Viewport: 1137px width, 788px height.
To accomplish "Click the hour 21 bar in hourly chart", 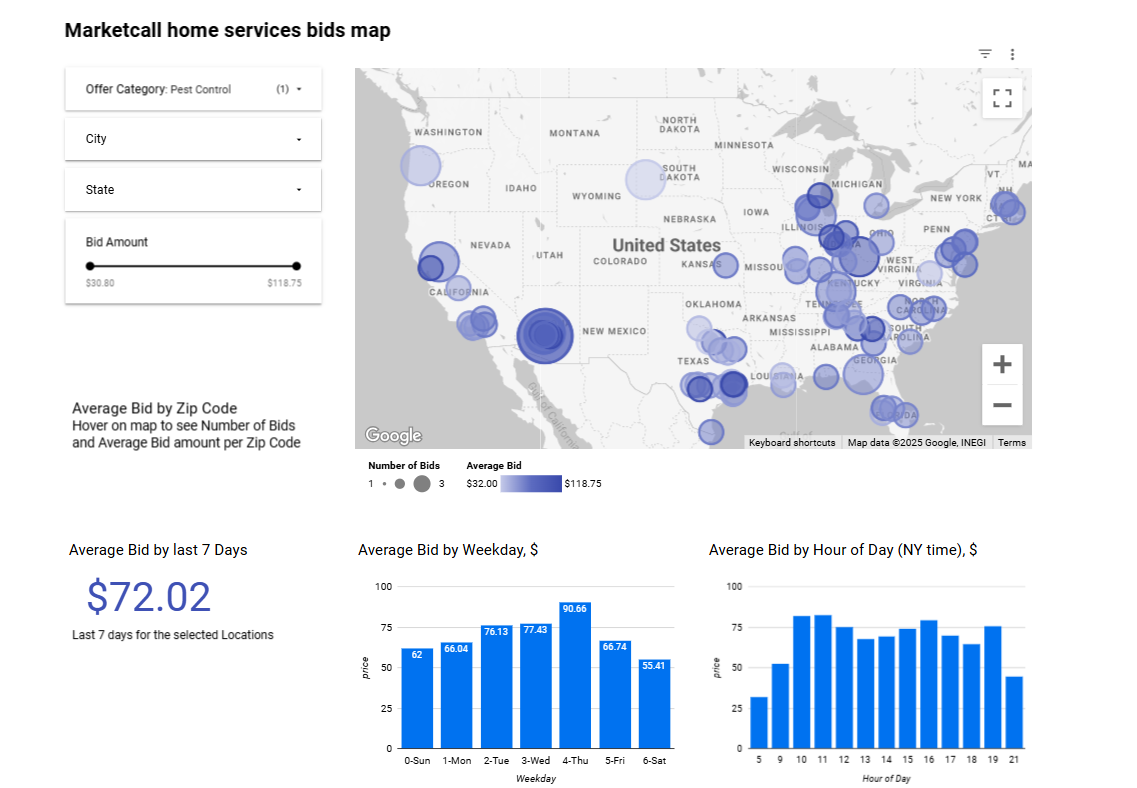I will 1014,713.
